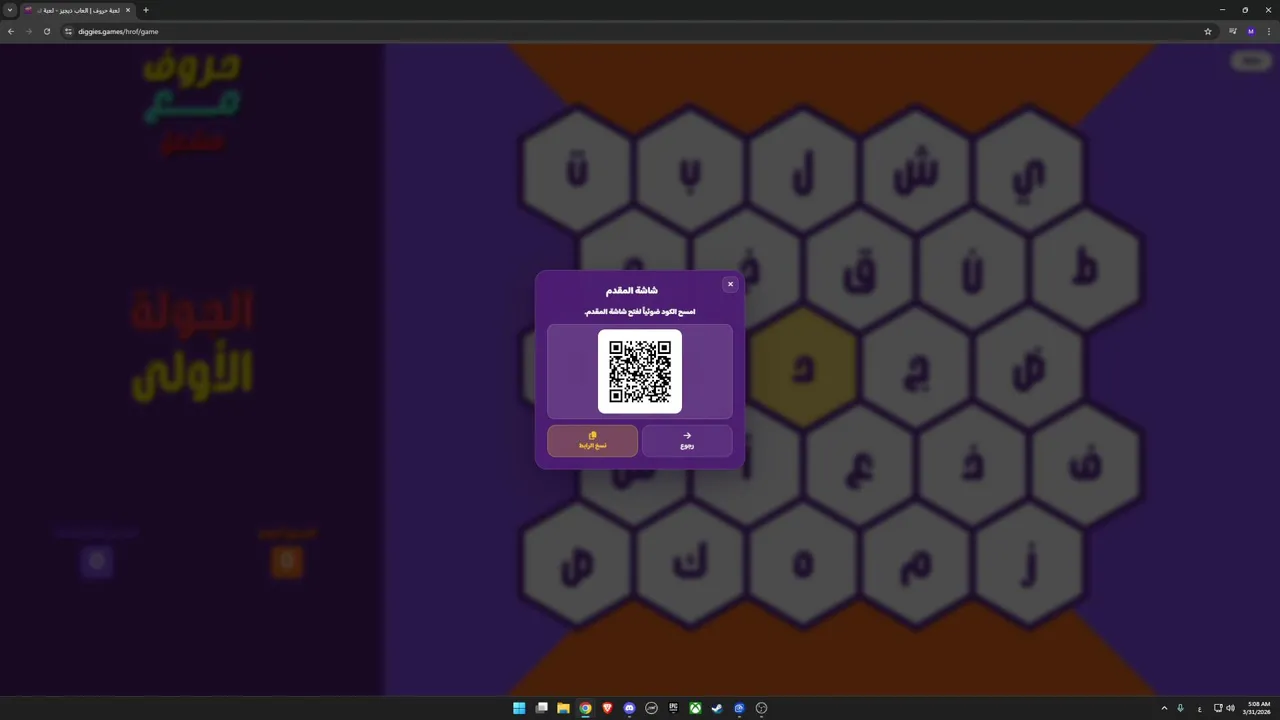
Task: Open the Chrome three-dot menu
Action: 1268,31
